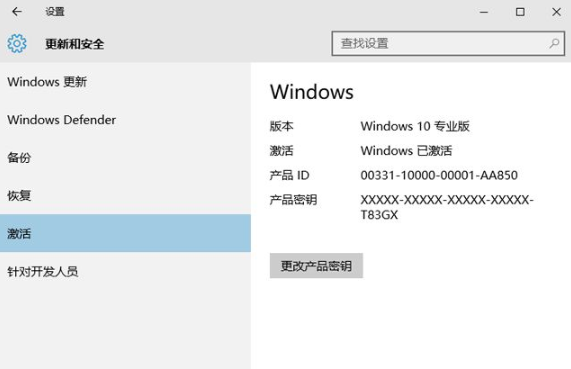571x369 pixels.
Task: Open Windows 更新 section
Action: pos(125,82)
